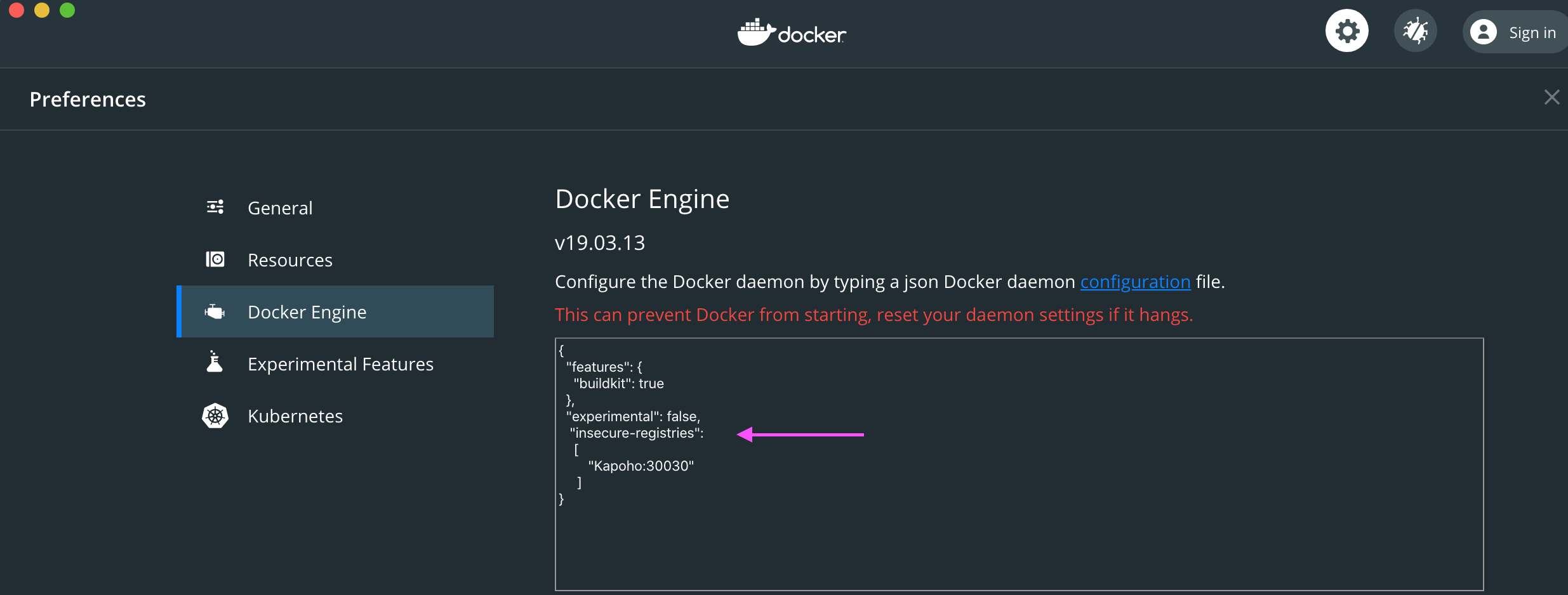1568x595 pixels.
Task: Click inside the daemon JSON editor
Action: point(1019,464)
